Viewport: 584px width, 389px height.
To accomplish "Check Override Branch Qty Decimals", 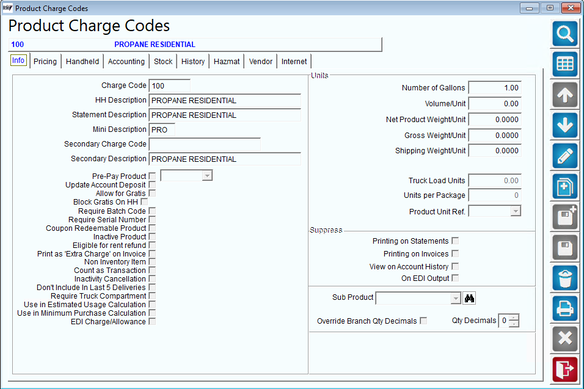I will click(x=423, y=320).
